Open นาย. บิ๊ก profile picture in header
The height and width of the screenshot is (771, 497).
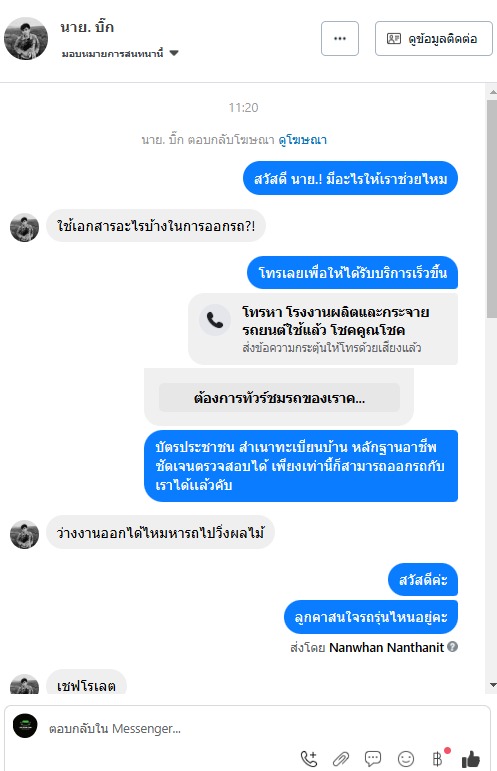pos(26,38)
